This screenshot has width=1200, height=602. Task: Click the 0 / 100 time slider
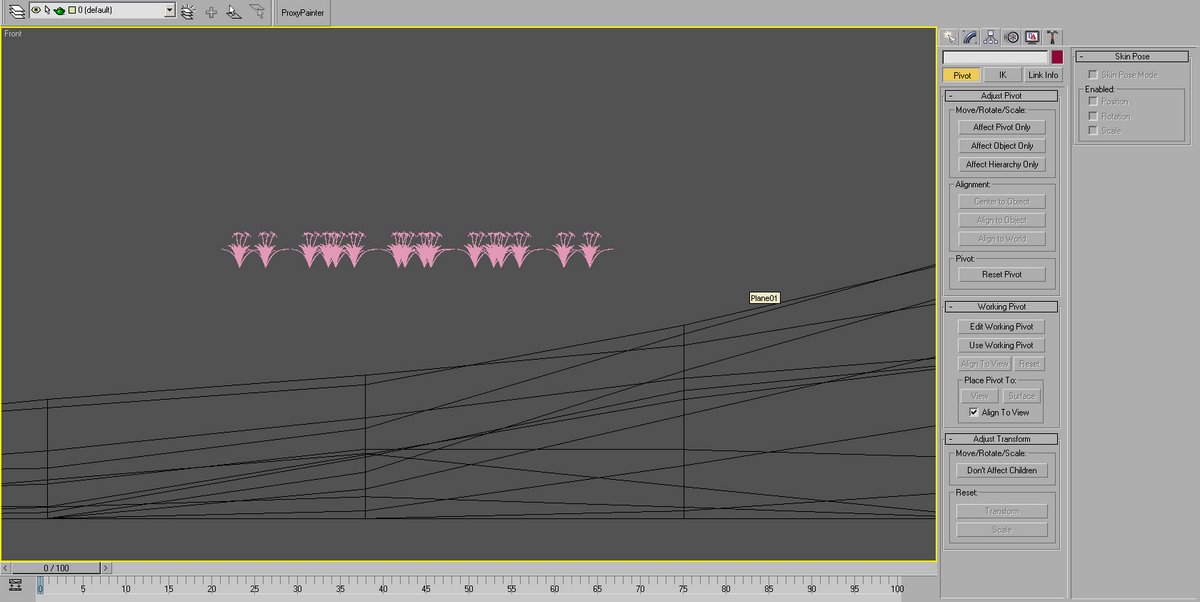56,568
